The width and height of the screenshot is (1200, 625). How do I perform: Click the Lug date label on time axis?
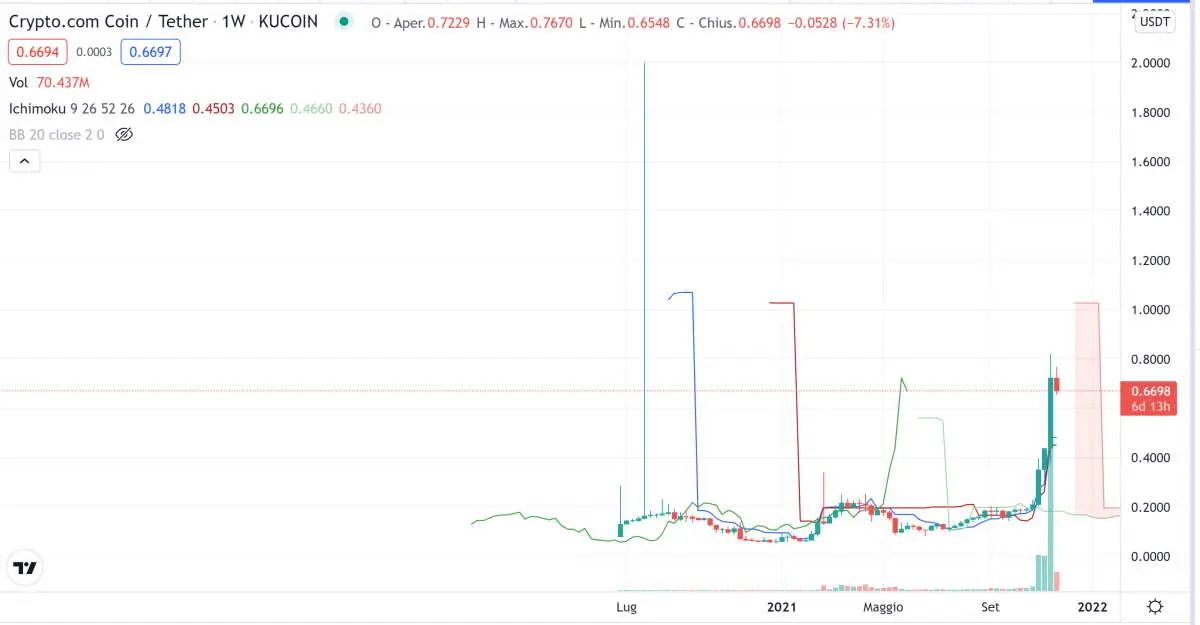pos(627,607)
